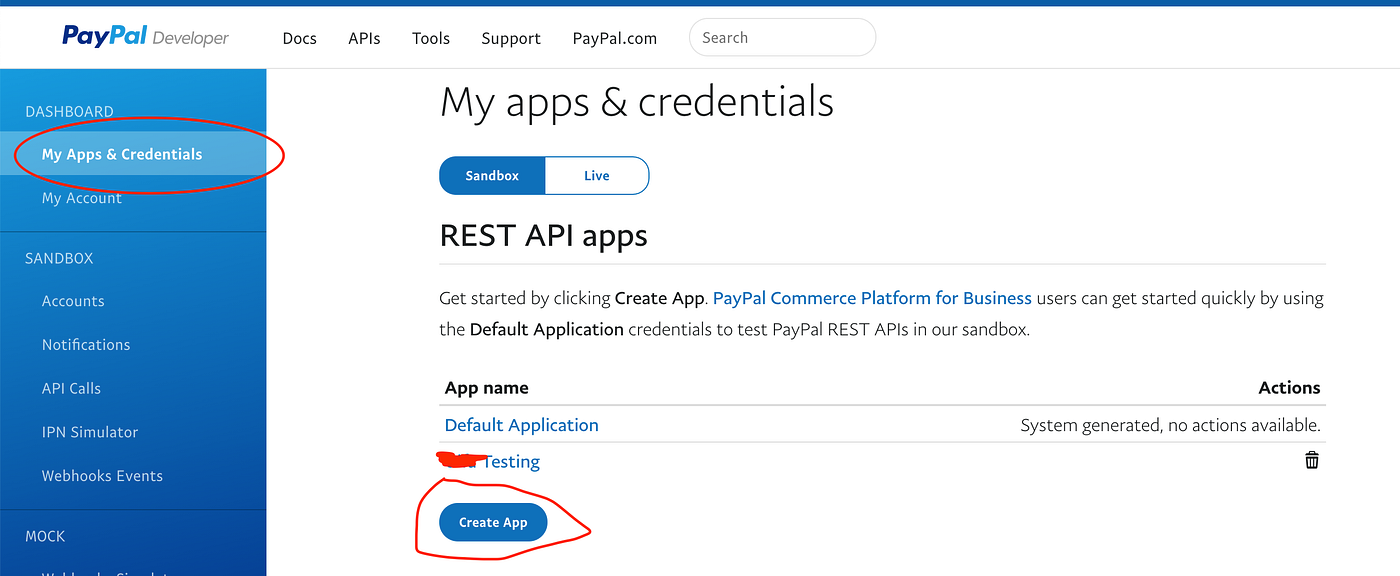Click the App name column header
Image resolution: width=1400 pixels, height=576 pixels.
[x=486, y=388]
